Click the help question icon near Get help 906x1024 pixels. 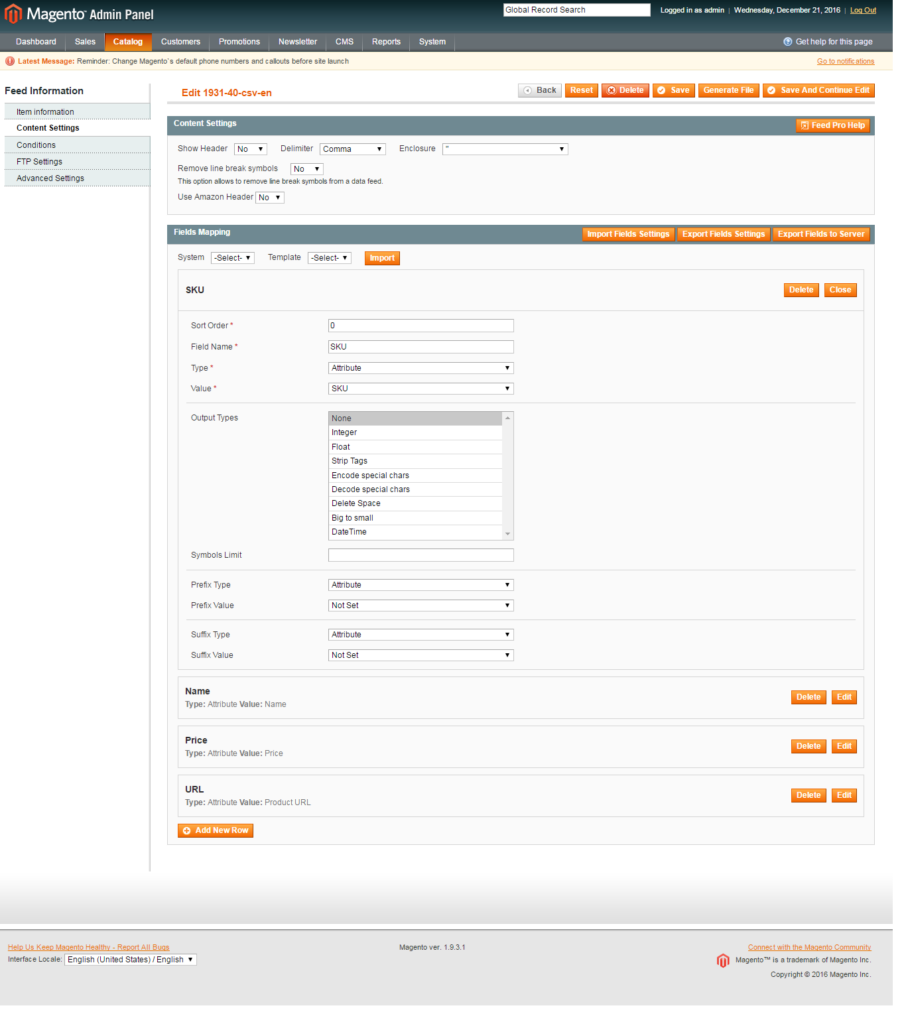click(x=787, y=42)
